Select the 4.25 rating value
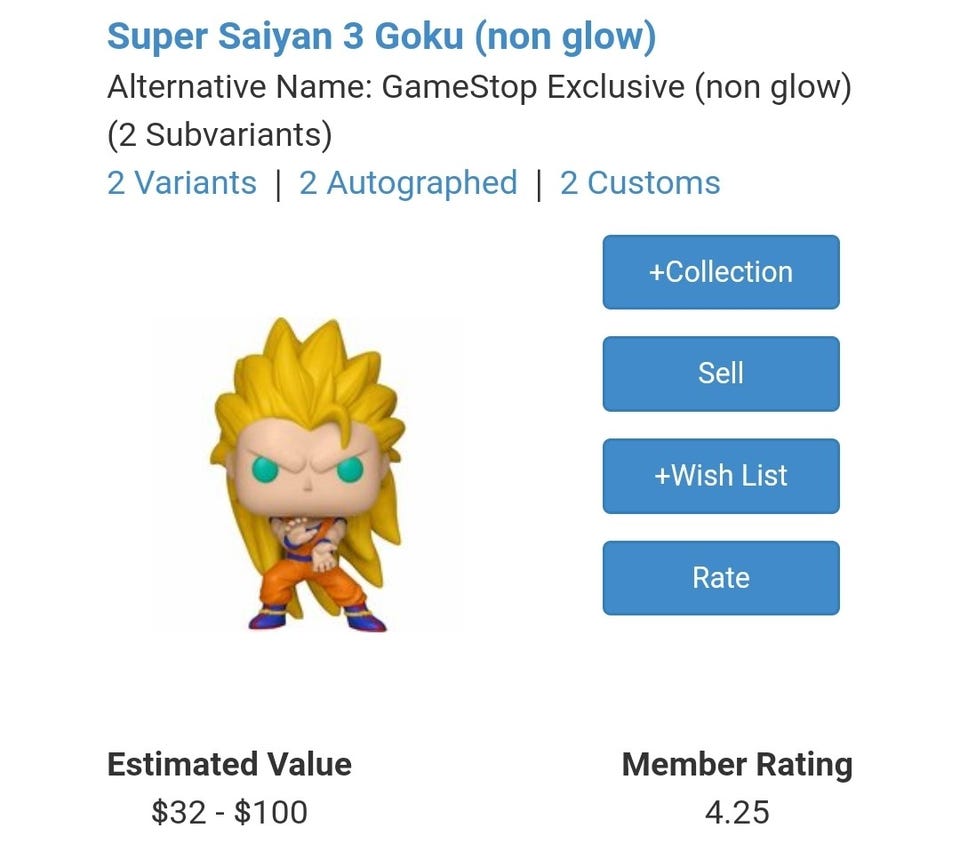Viewport: 960px width, 860px height. pyautogui.click(x=737, y=812)
